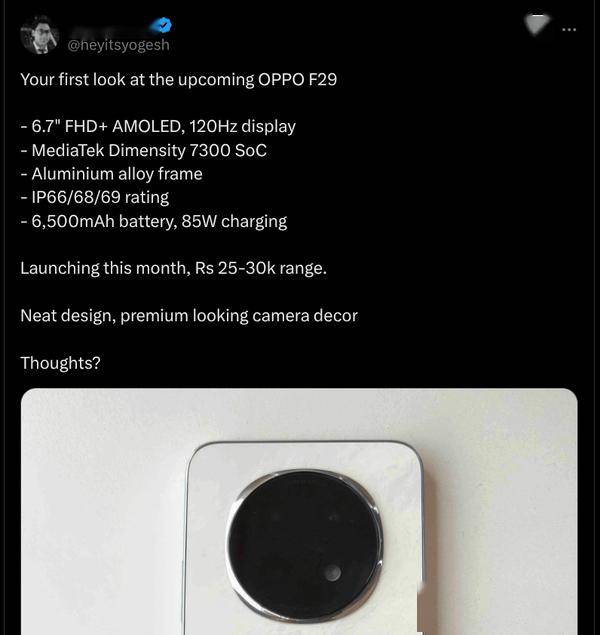600x635 pixels.
Task: Click the 6.7" FHD+ AMOLED display line
Action: coord(158,126)
